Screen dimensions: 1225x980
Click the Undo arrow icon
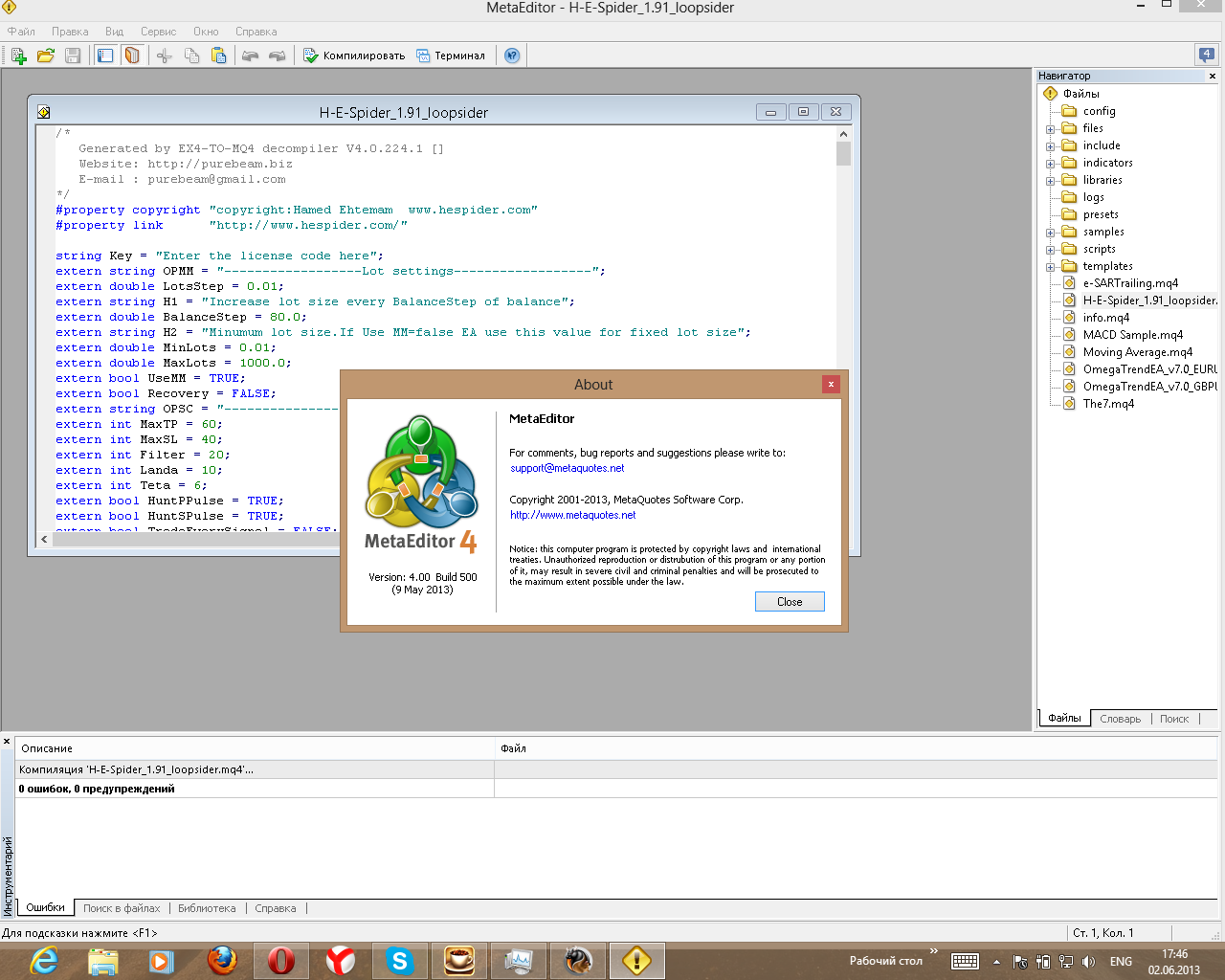coord(250,56)
